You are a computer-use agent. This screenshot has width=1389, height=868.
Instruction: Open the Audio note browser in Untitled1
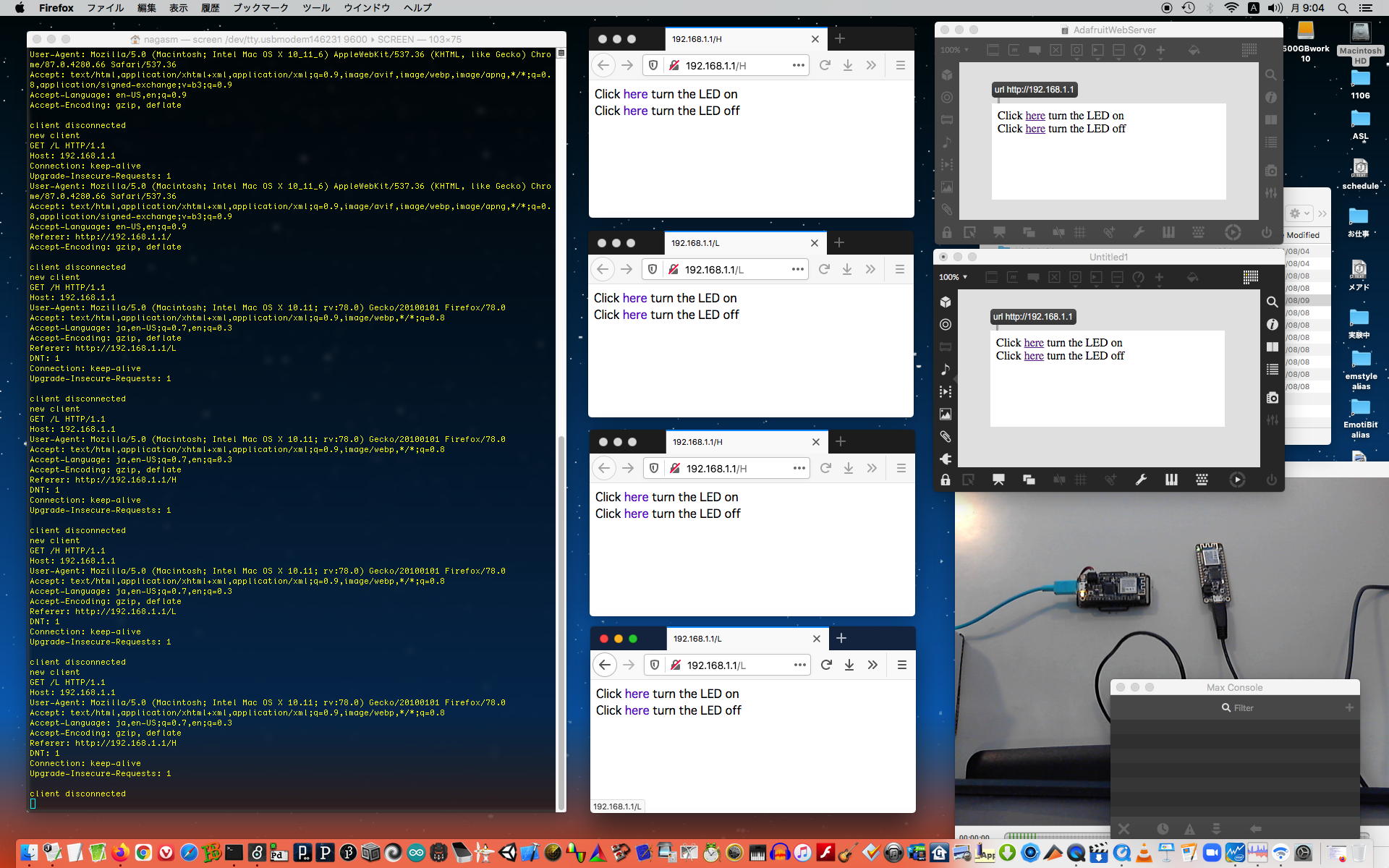[x=946, y=369]
